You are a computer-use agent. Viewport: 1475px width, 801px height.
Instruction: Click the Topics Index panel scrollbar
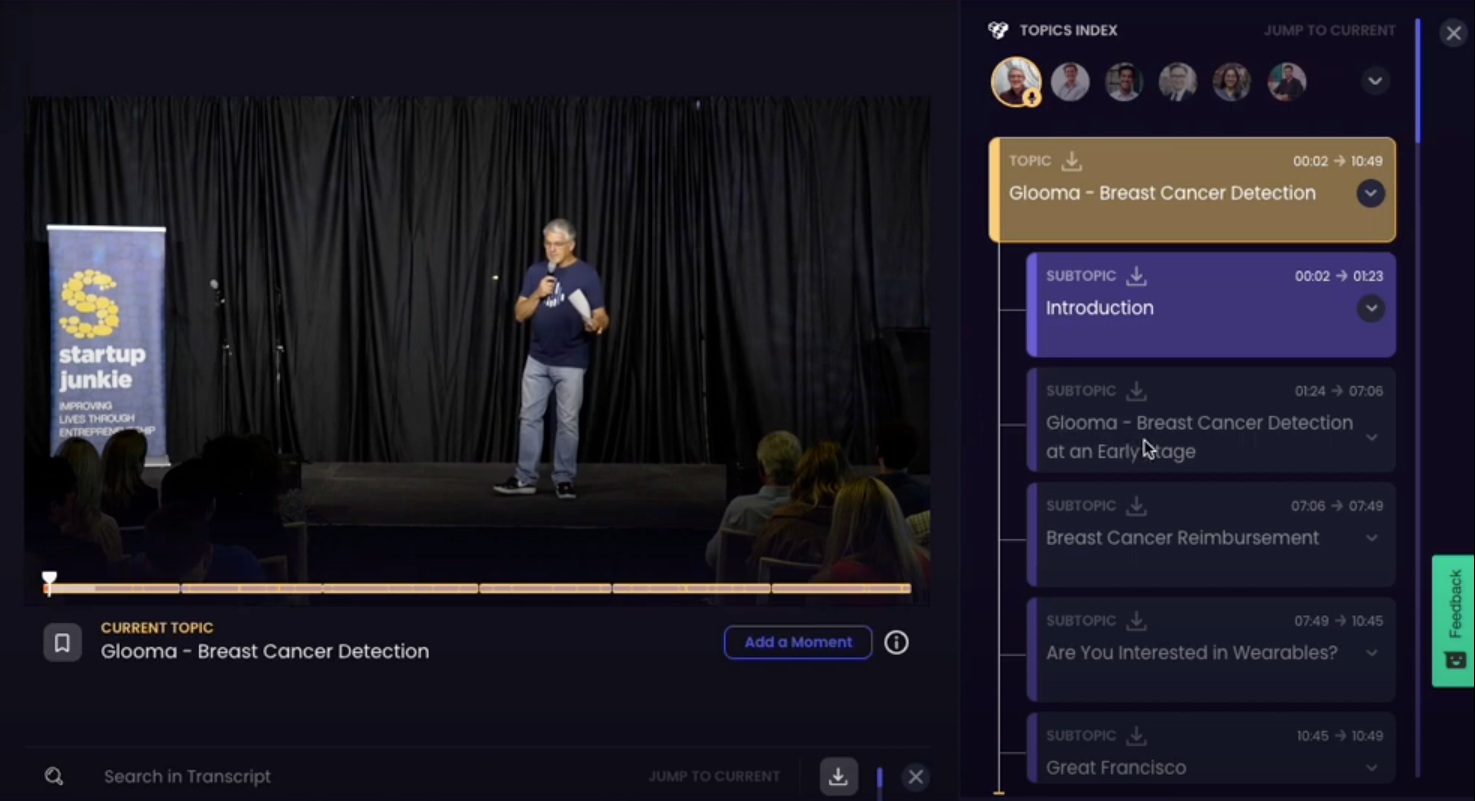(x=1417, y=80)
